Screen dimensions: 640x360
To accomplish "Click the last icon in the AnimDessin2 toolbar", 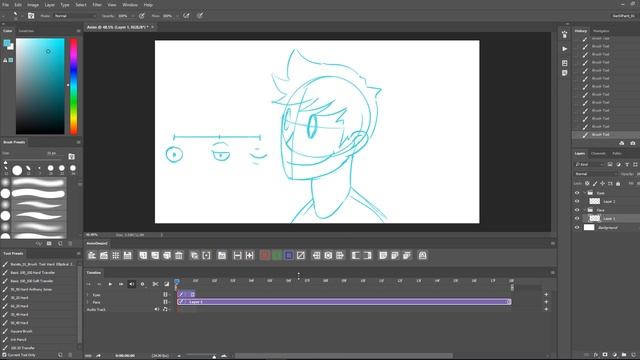I will coord(422,256).
